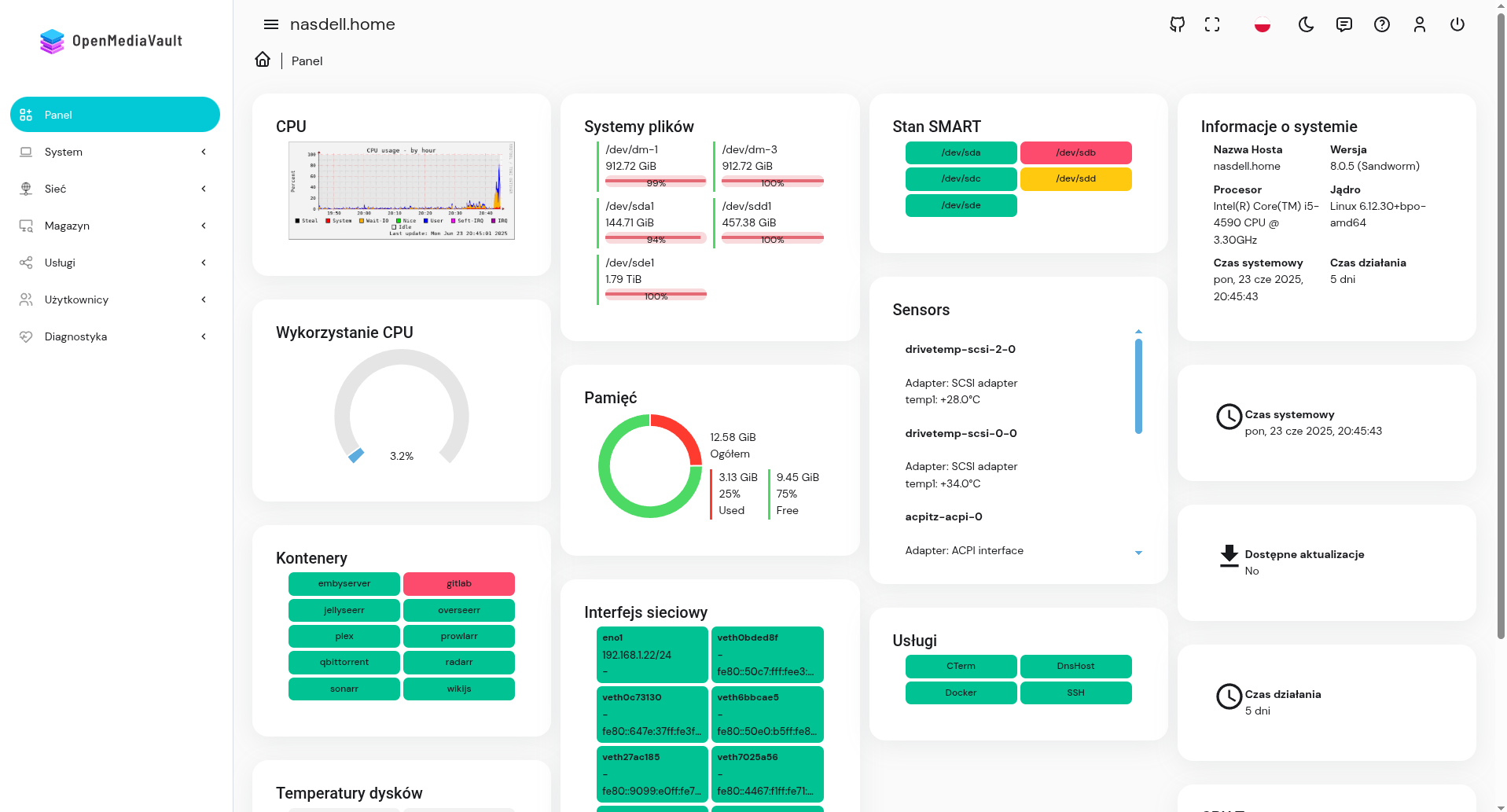Viewport: 1507px width, 812px height.
Task: Open the power options icon
Action: (1457, 24)
